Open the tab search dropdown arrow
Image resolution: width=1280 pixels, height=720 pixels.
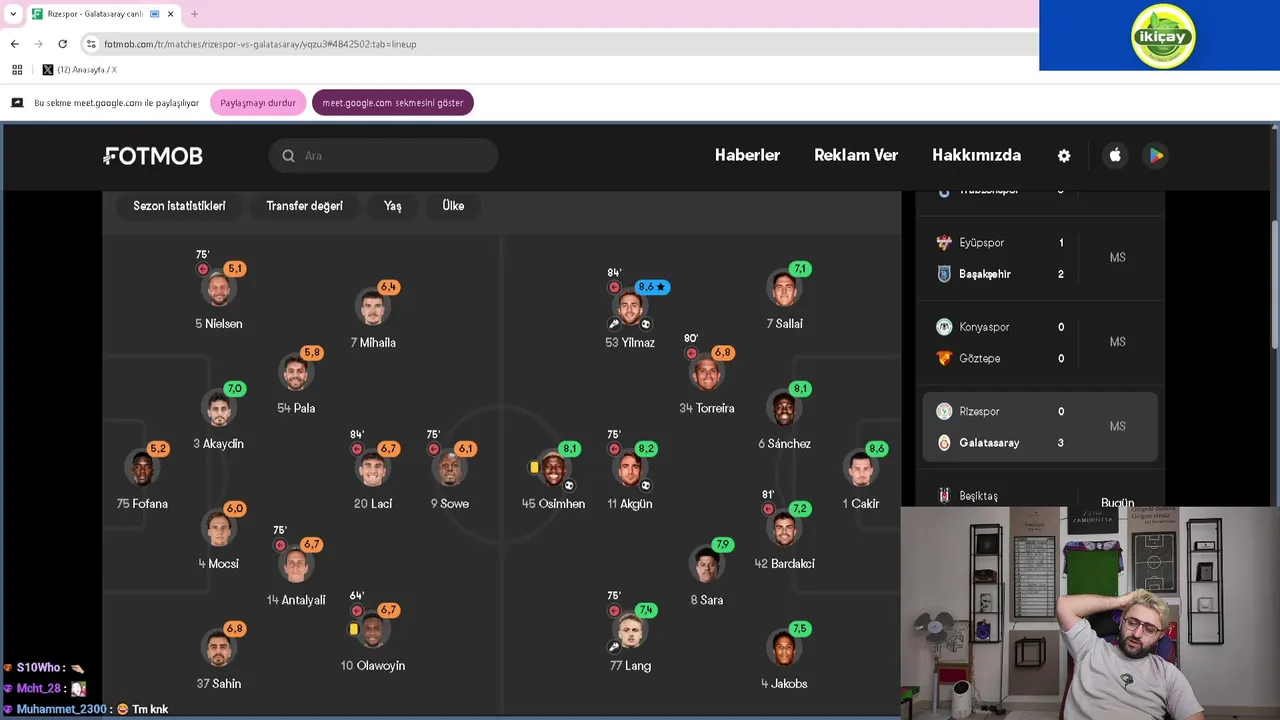pos(12,14)
